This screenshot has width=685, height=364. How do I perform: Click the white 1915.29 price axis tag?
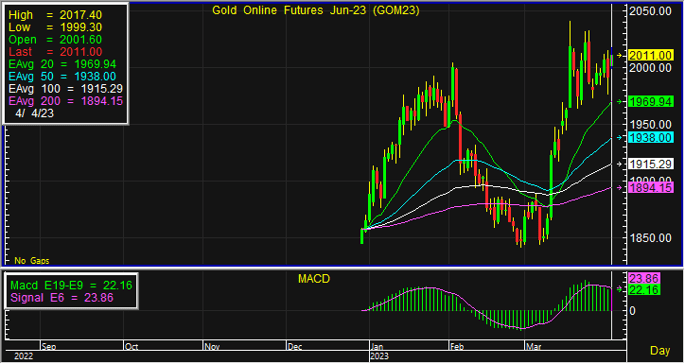coord(650,164)
